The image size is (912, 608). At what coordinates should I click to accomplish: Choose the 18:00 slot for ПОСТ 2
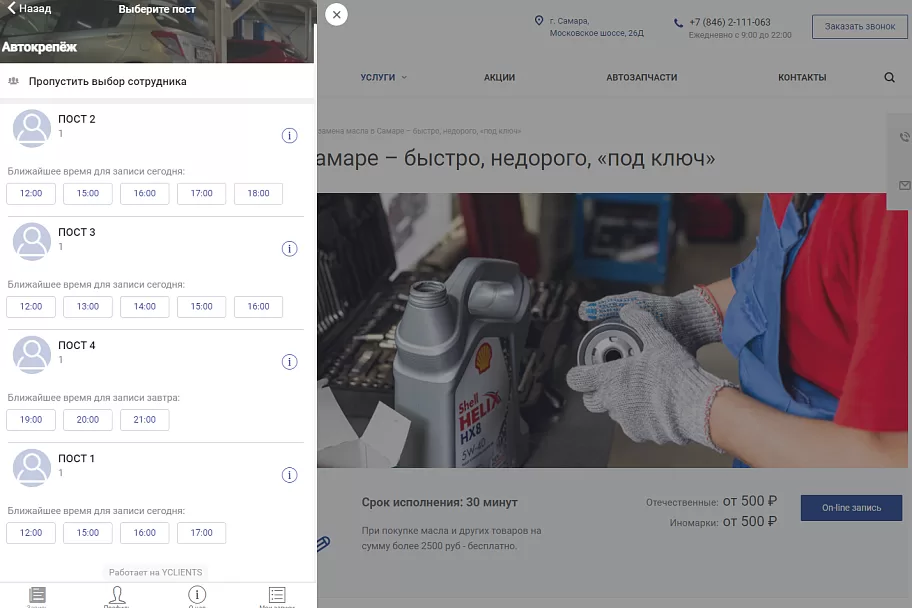click(x=258, y=194)
